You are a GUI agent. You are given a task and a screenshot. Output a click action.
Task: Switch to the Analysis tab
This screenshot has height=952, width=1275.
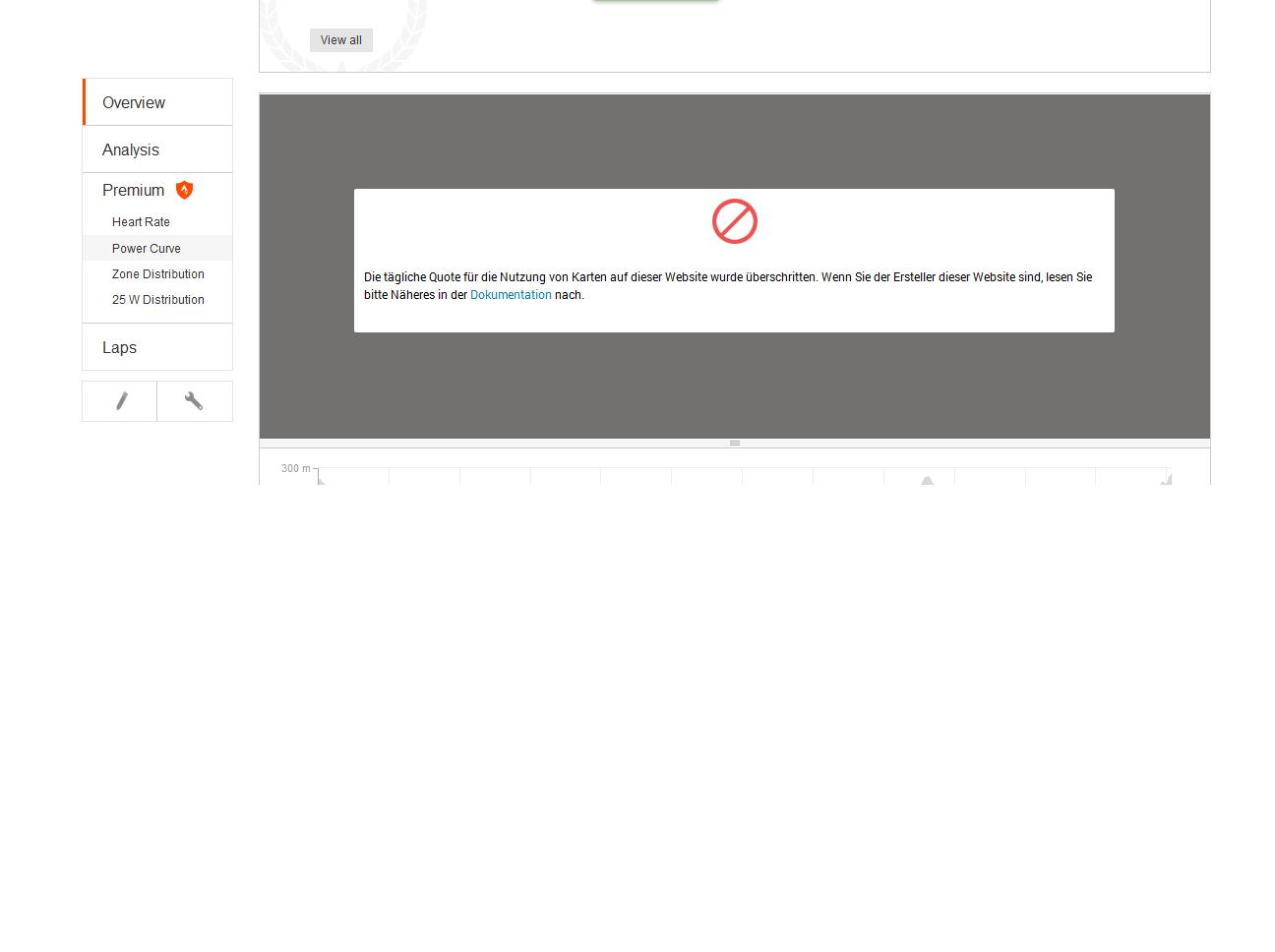[x=131, y=149]
